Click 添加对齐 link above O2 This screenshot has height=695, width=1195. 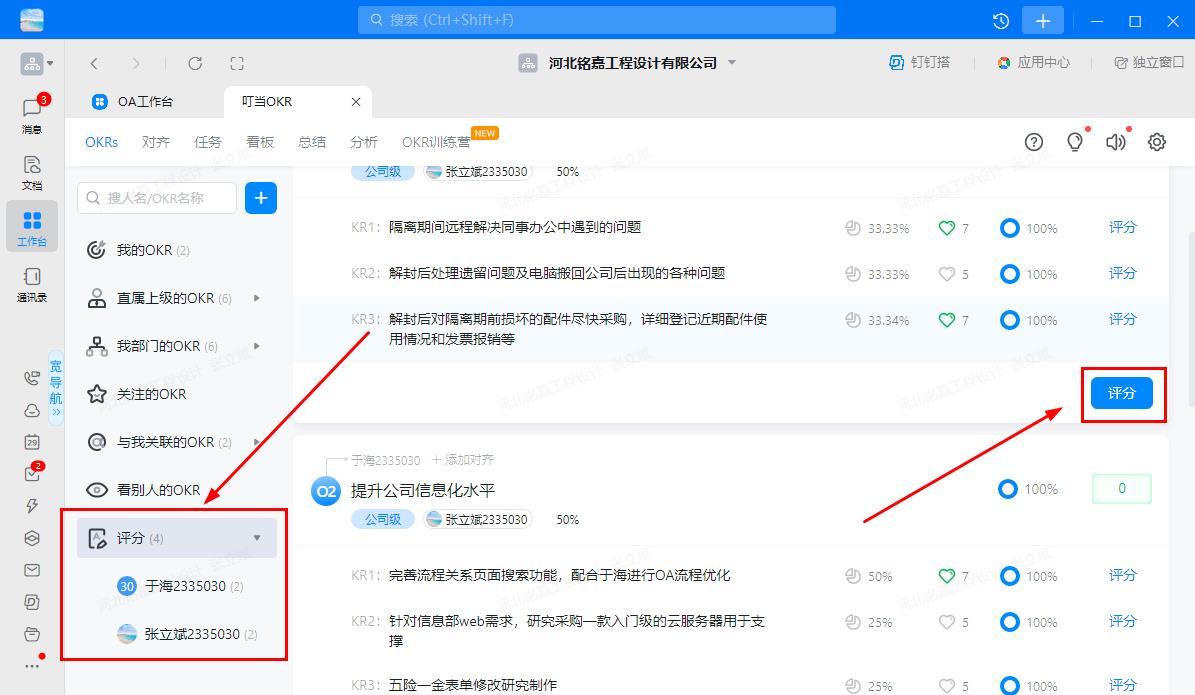coord(463,460)
